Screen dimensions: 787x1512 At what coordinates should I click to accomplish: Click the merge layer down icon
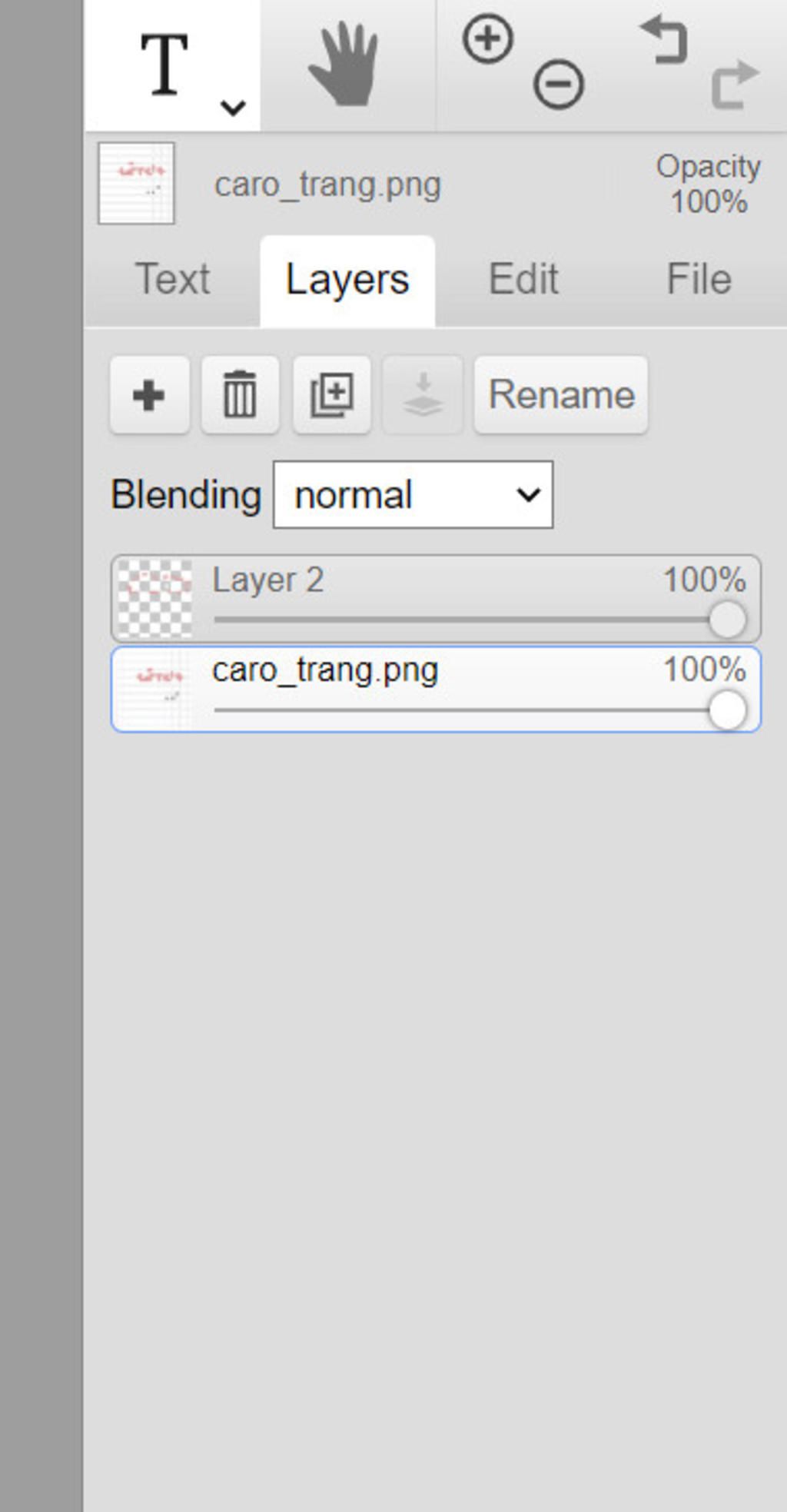(x=423, y=395)
